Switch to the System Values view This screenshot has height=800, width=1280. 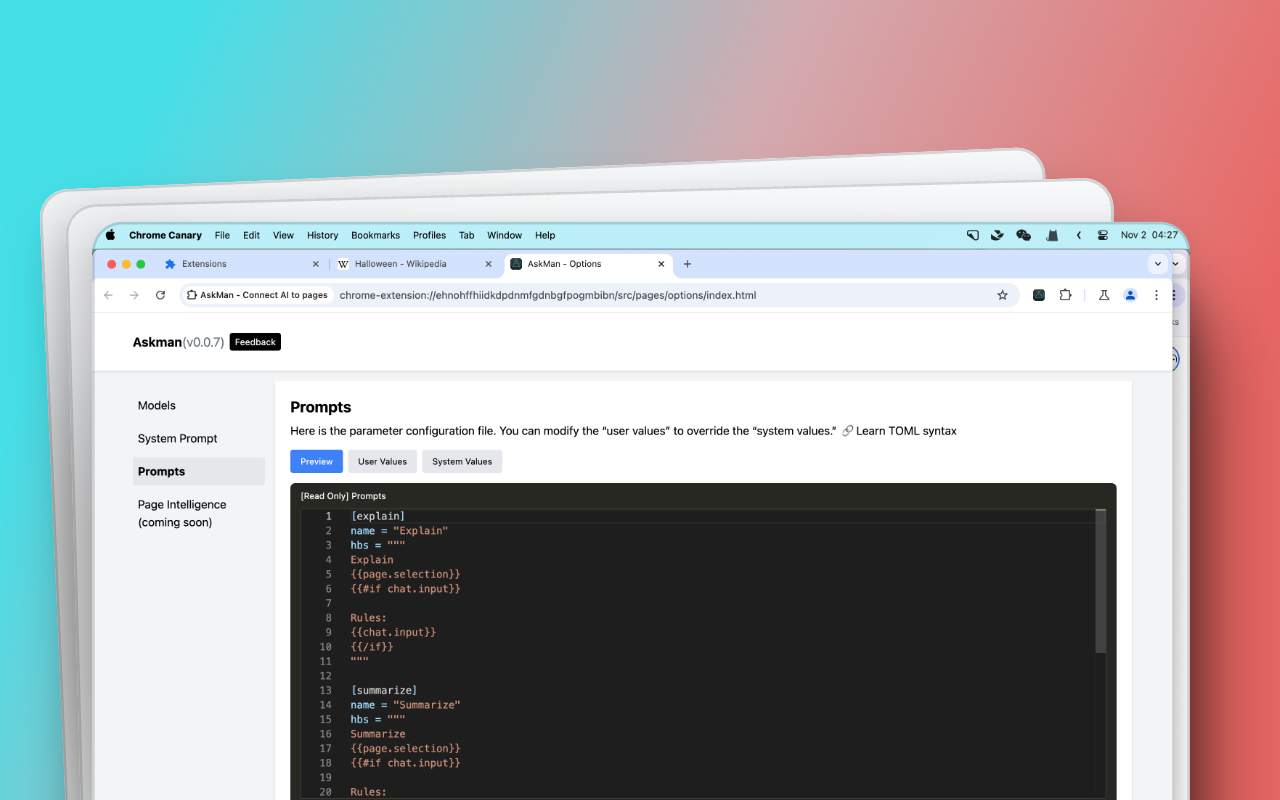point(462,461)
